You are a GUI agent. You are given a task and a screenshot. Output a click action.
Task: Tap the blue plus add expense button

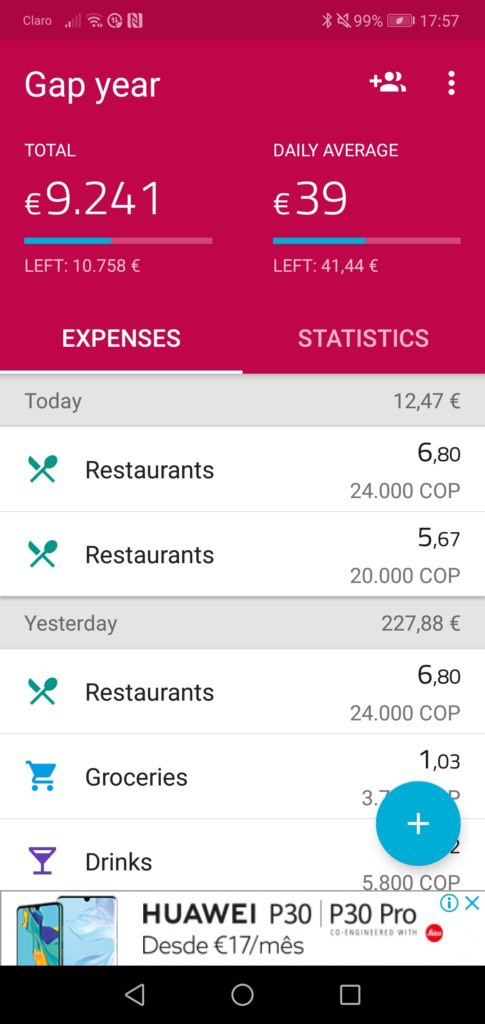tap(418, 824)
